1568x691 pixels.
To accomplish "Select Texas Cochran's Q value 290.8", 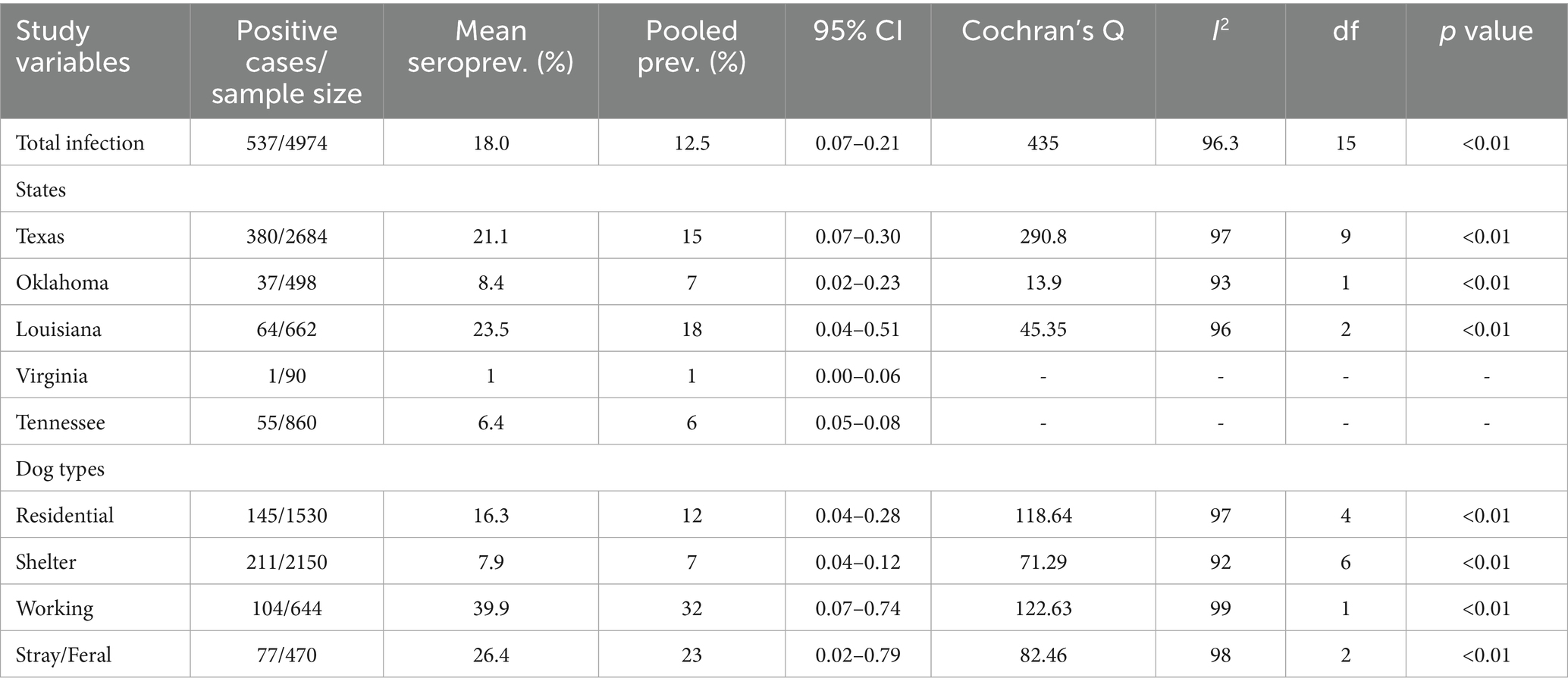I will pos(1043,236).
